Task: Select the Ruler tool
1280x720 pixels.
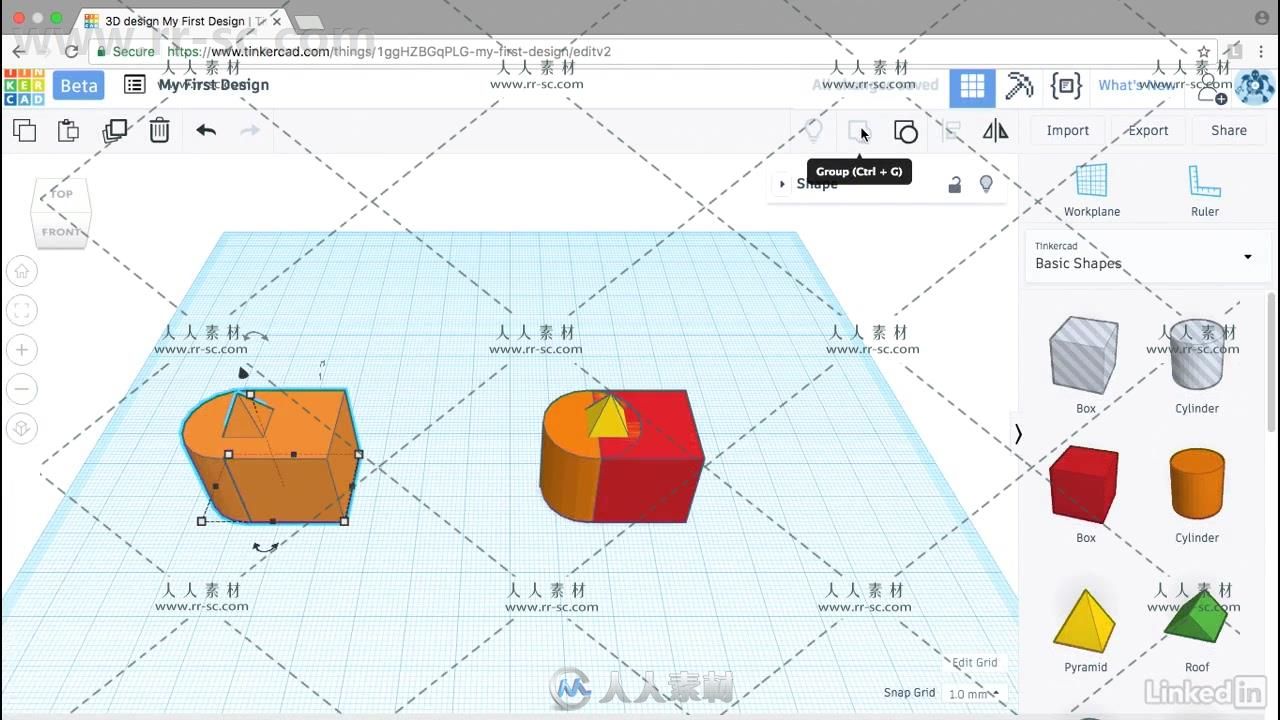Action: click(x=1204, y=190)
